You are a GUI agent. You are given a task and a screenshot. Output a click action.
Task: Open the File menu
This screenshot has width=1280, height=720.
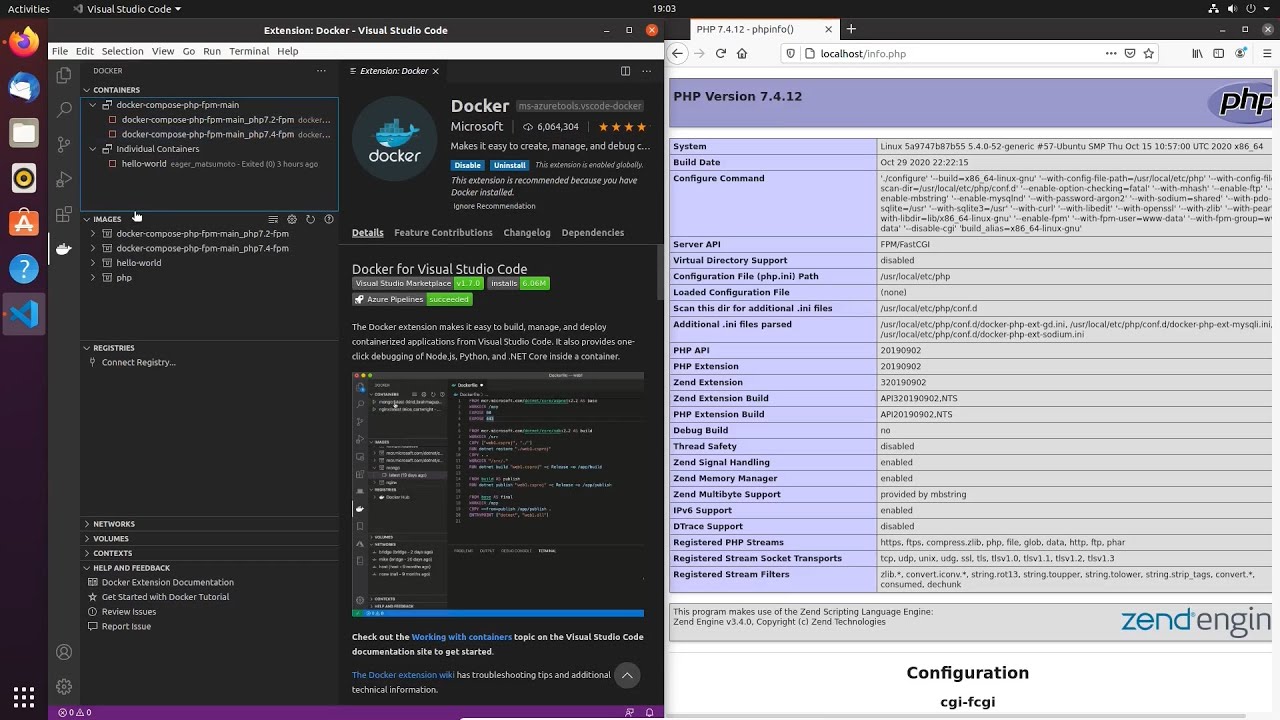tap(60, 51)
